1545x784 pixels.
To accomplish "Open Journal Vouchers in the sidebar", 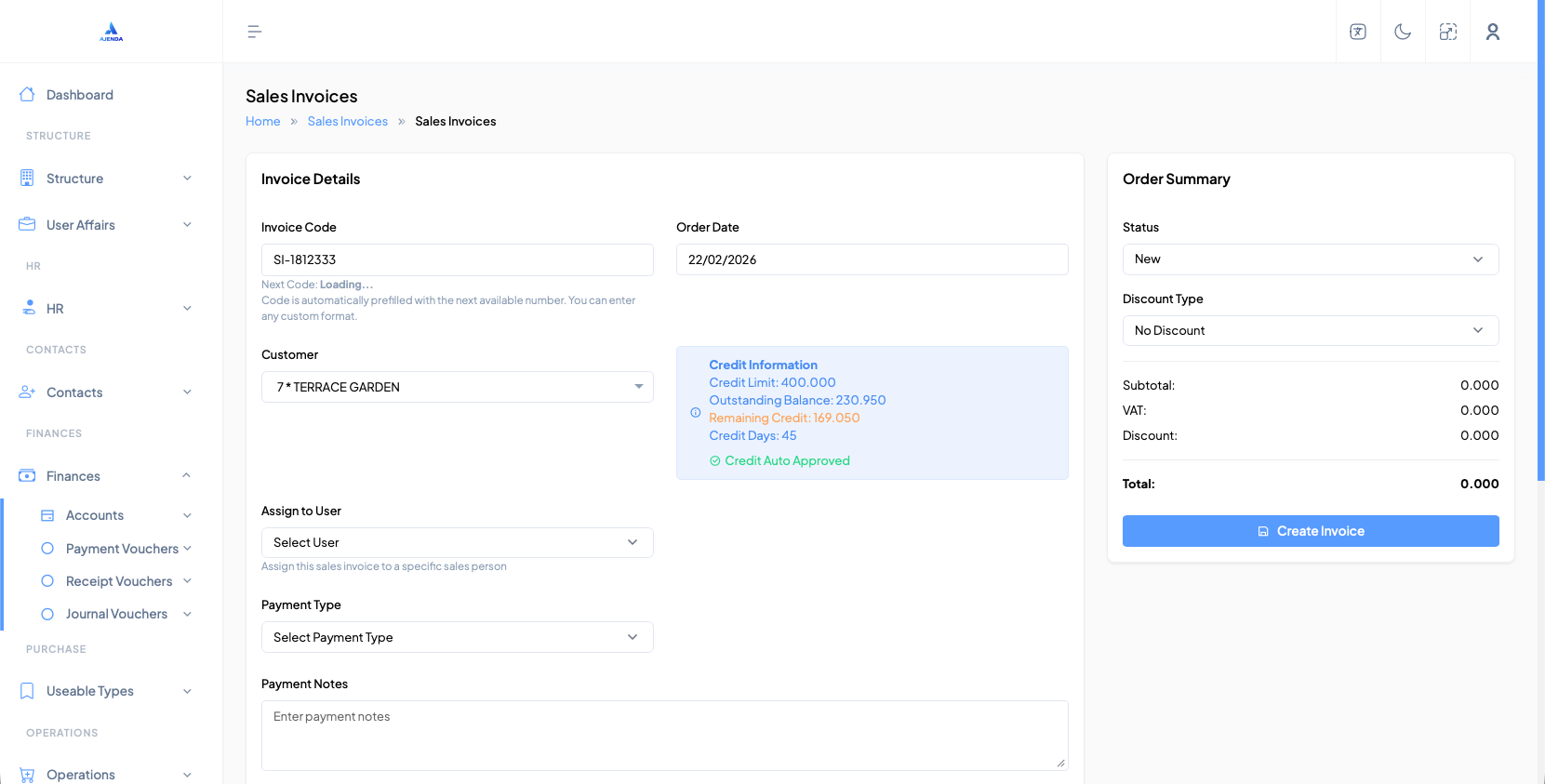I will [x=116, y=614].
